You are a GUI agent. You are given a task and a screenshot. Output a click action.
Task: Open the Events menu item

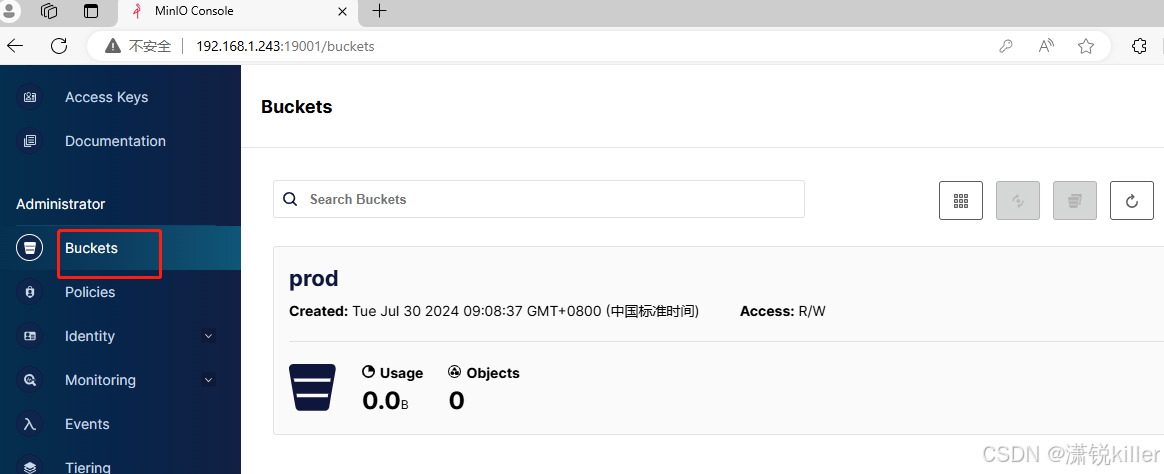tap(87, 424)
